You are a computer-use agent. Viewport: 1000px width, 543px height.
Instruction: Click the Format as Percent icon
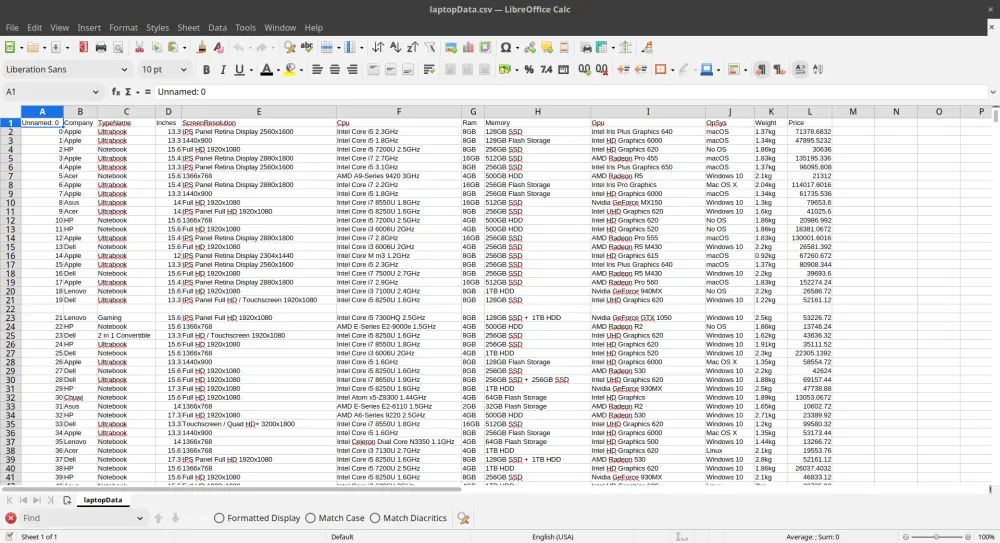click(x=529, y=70)
